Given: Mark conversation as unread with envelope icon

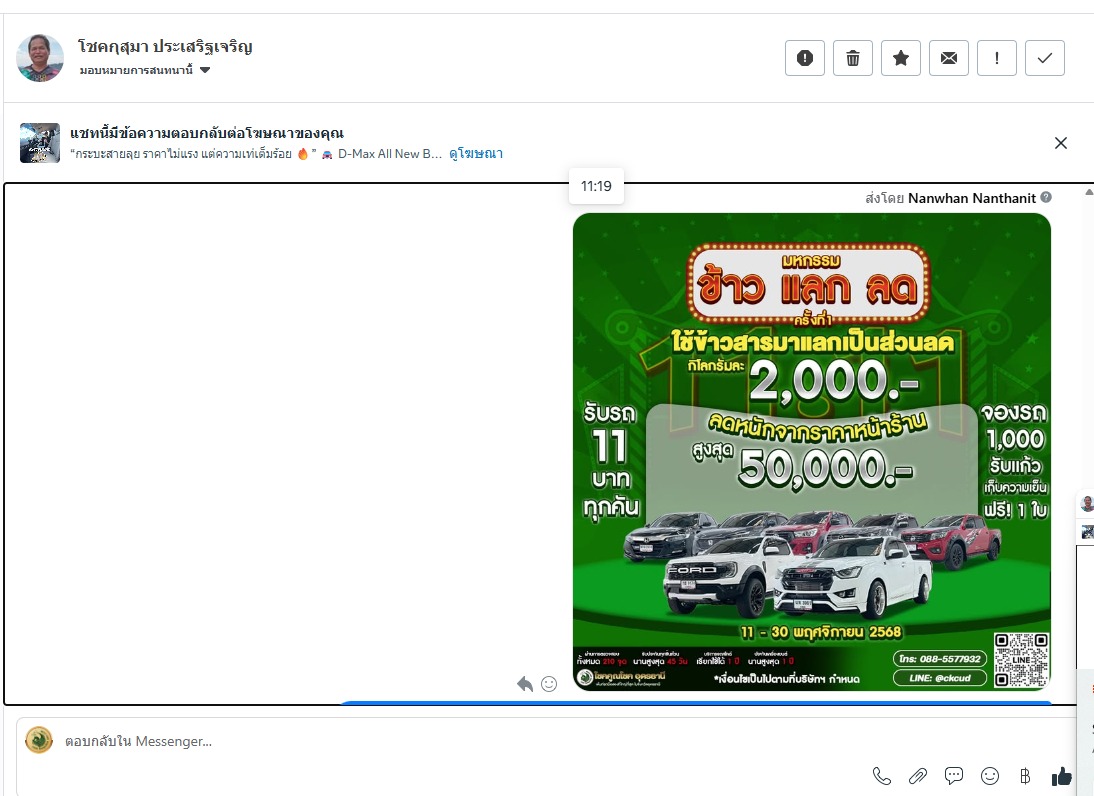Looking at the screenshot, I should tap(949, 58).
